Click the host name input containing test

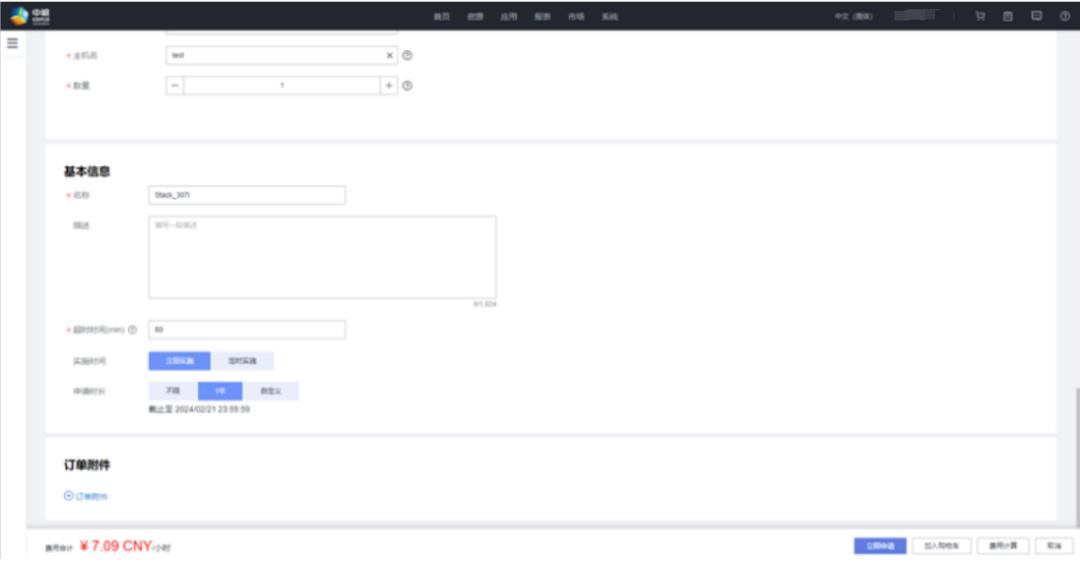[282, 55]
